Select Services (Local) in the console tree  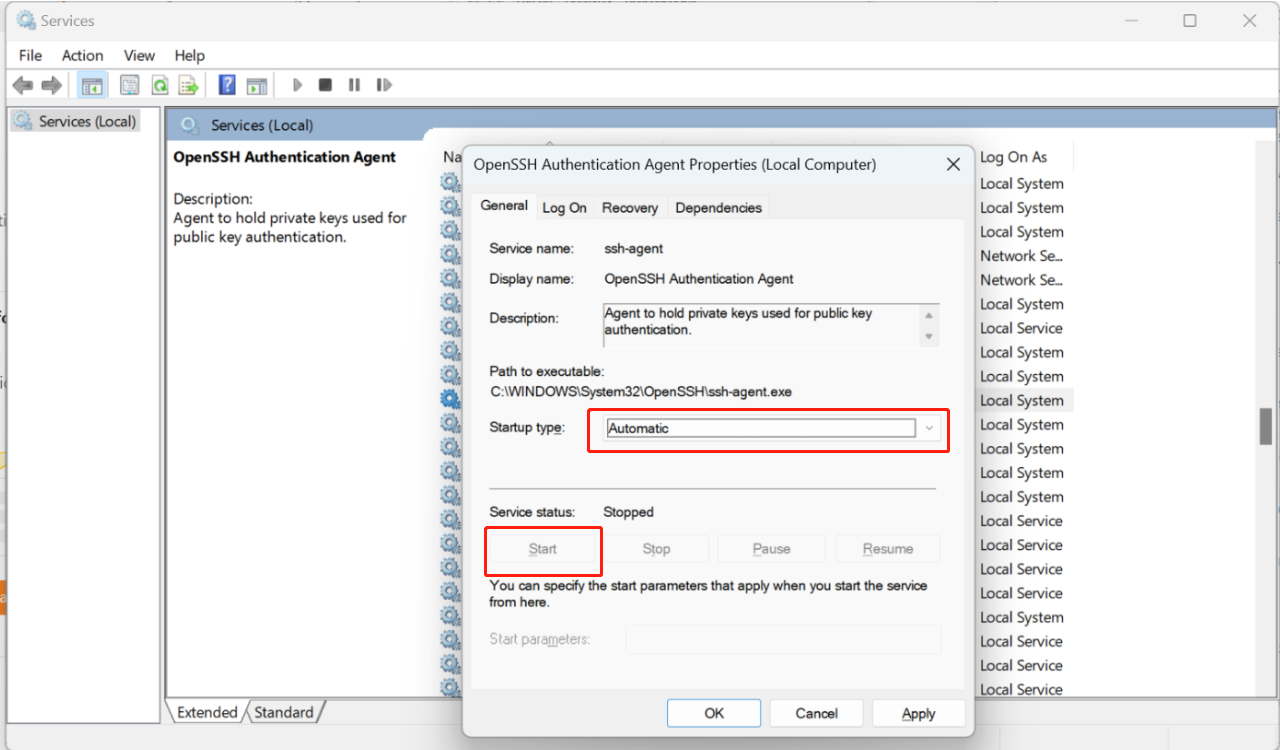[76, 121]
